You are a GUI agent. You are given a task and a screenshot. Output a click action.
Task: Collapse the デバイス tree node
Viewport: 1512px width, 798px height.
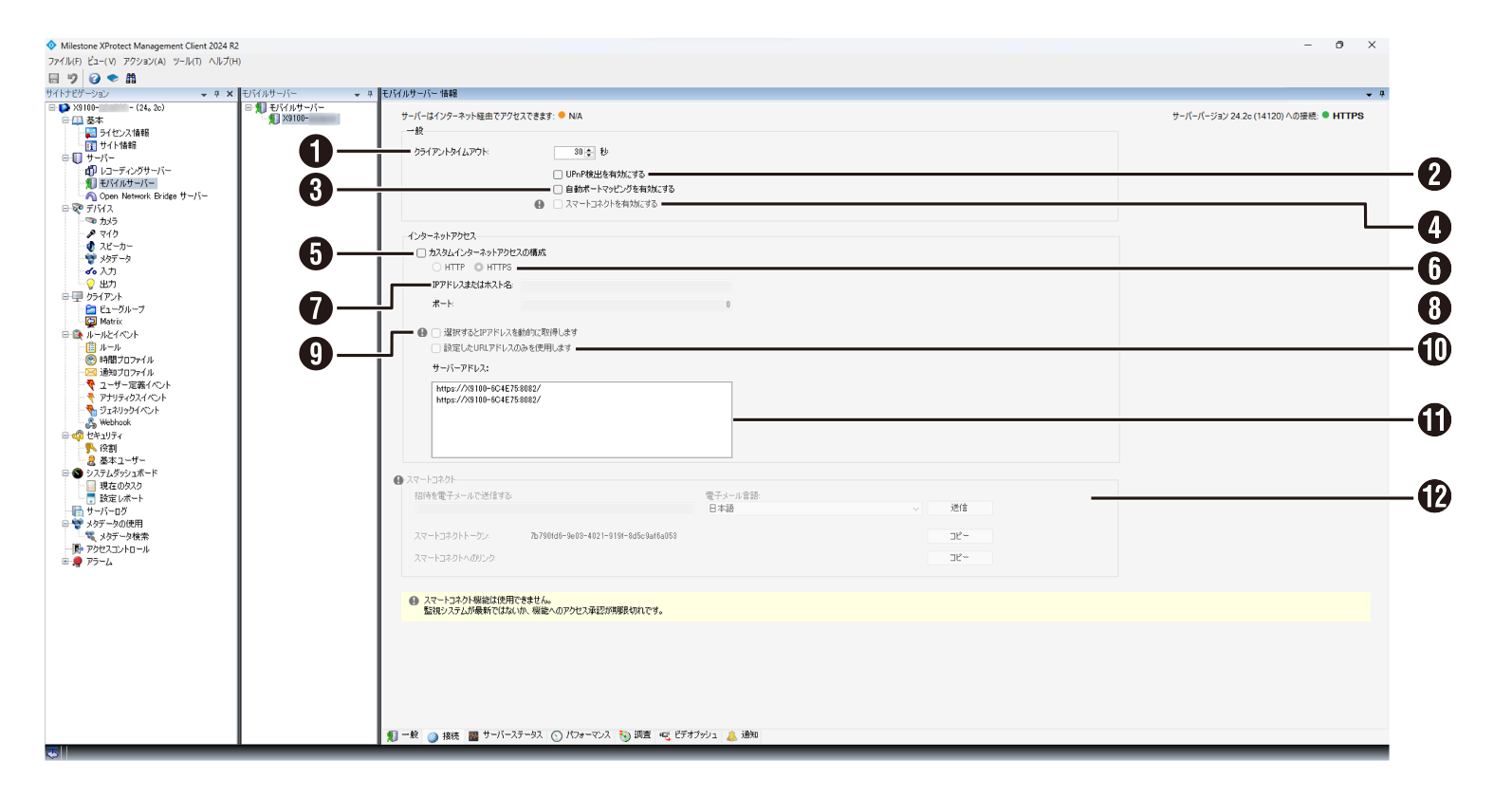coord(65,208)
